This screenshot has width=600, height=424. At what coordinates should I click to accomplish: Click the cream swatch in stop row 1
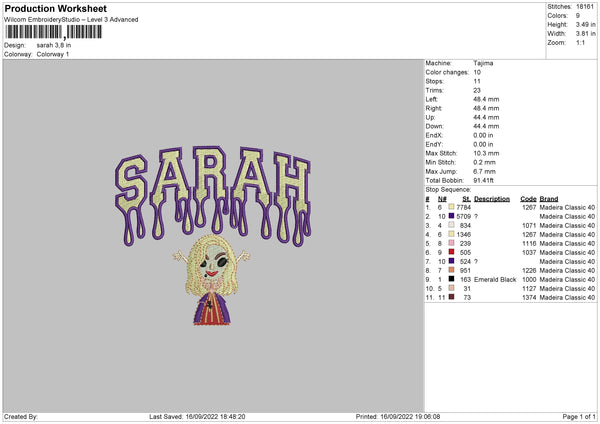point(452,207)
